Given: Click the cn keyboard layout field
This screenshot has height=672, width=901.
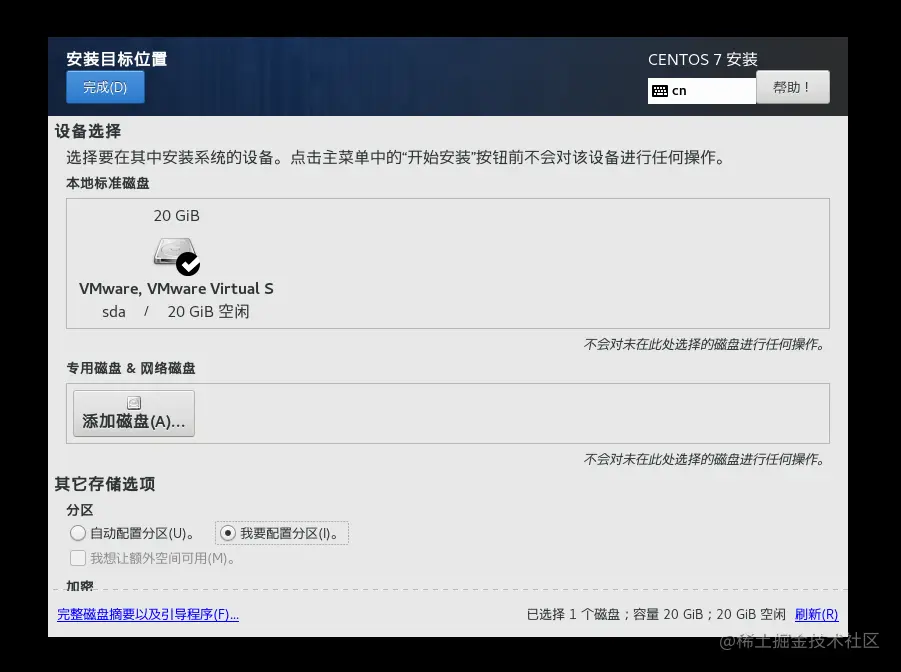Looking at the screenshot, I should pos(702,91).
